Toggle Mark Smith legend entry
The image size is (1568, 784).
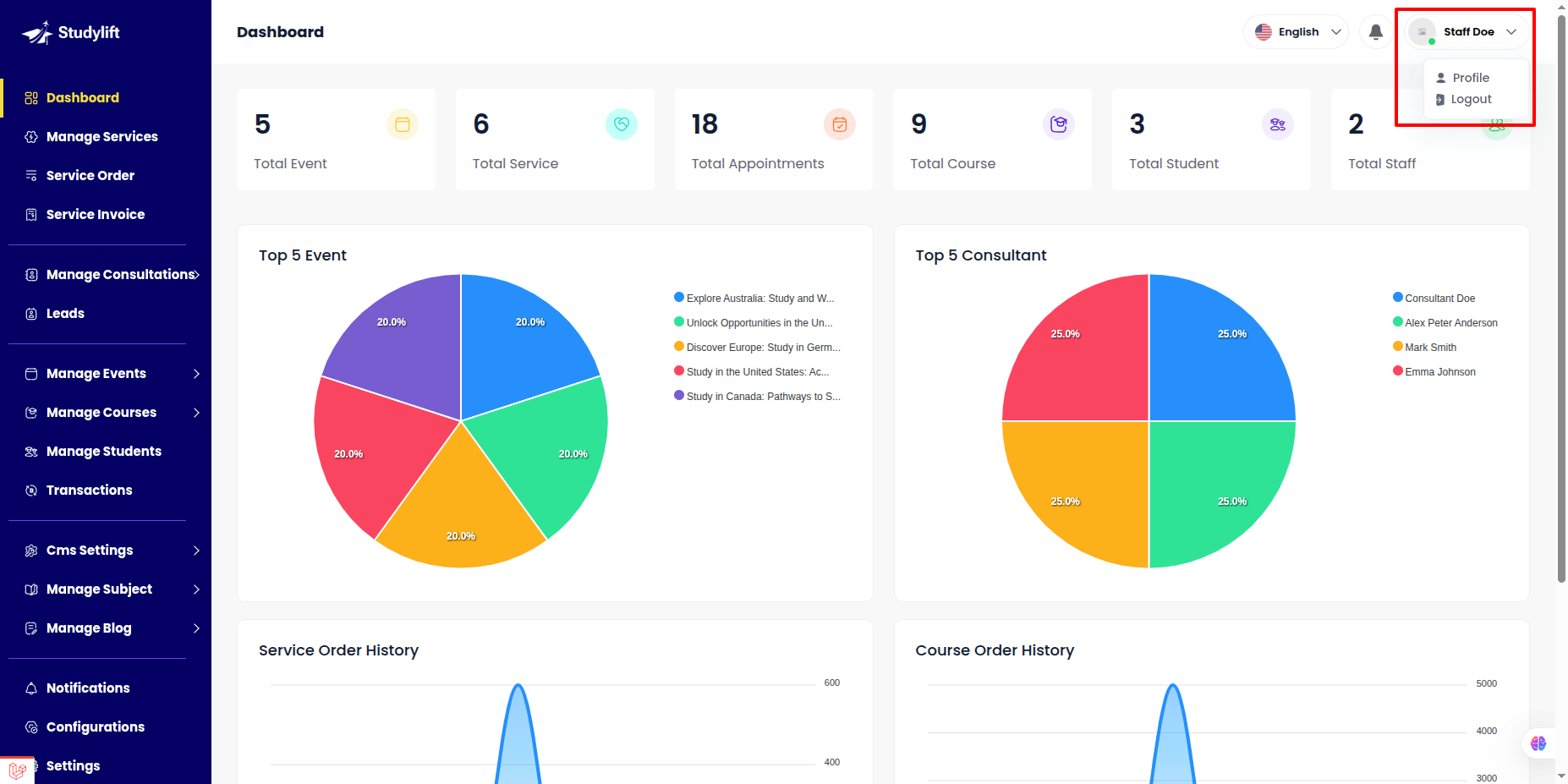tap(1424, 347)
